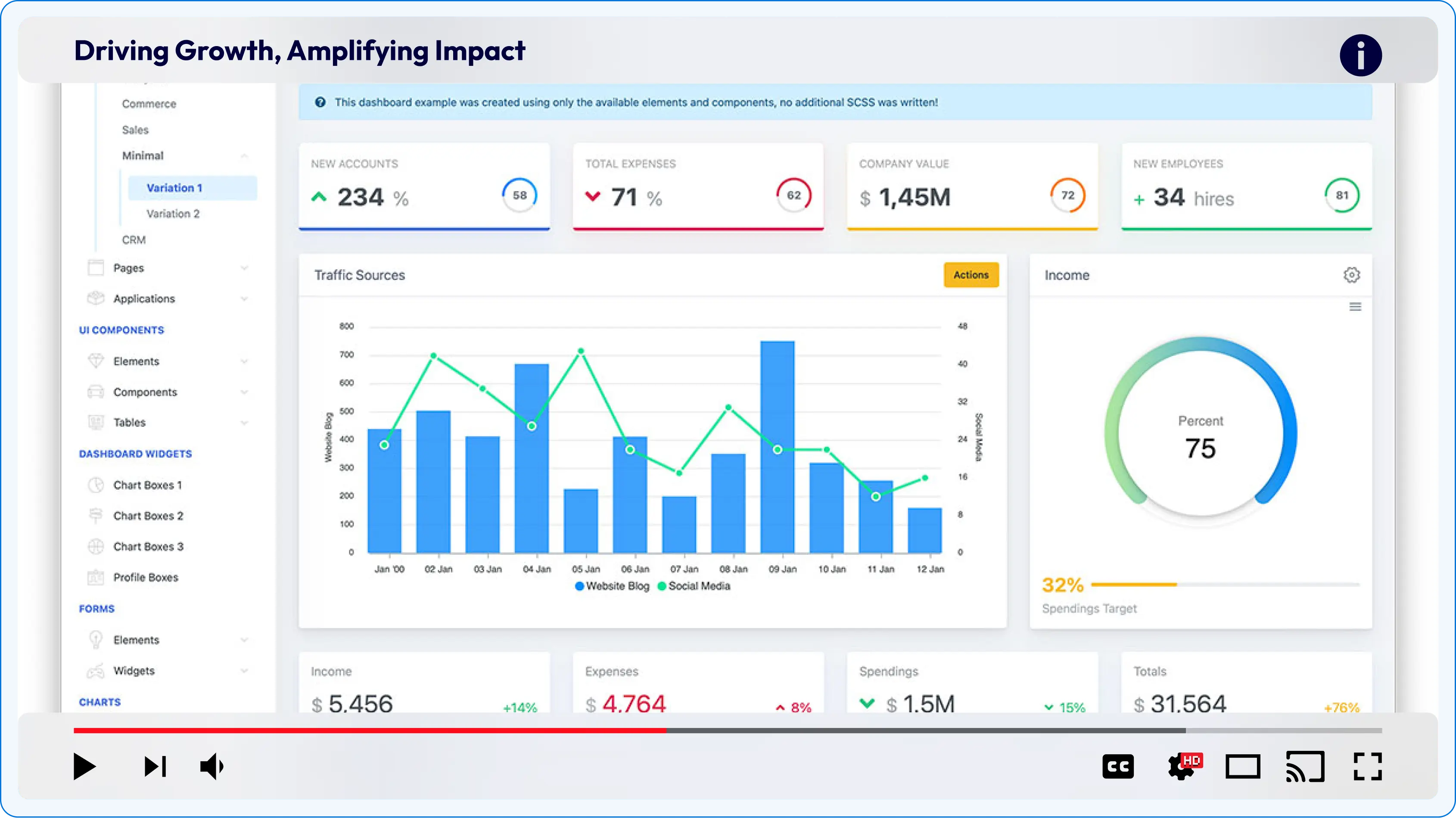This screenshot has height=818, width=1456.
Task: Click Total Expenses circular gauge 62
Action: (x=793, y=195)
